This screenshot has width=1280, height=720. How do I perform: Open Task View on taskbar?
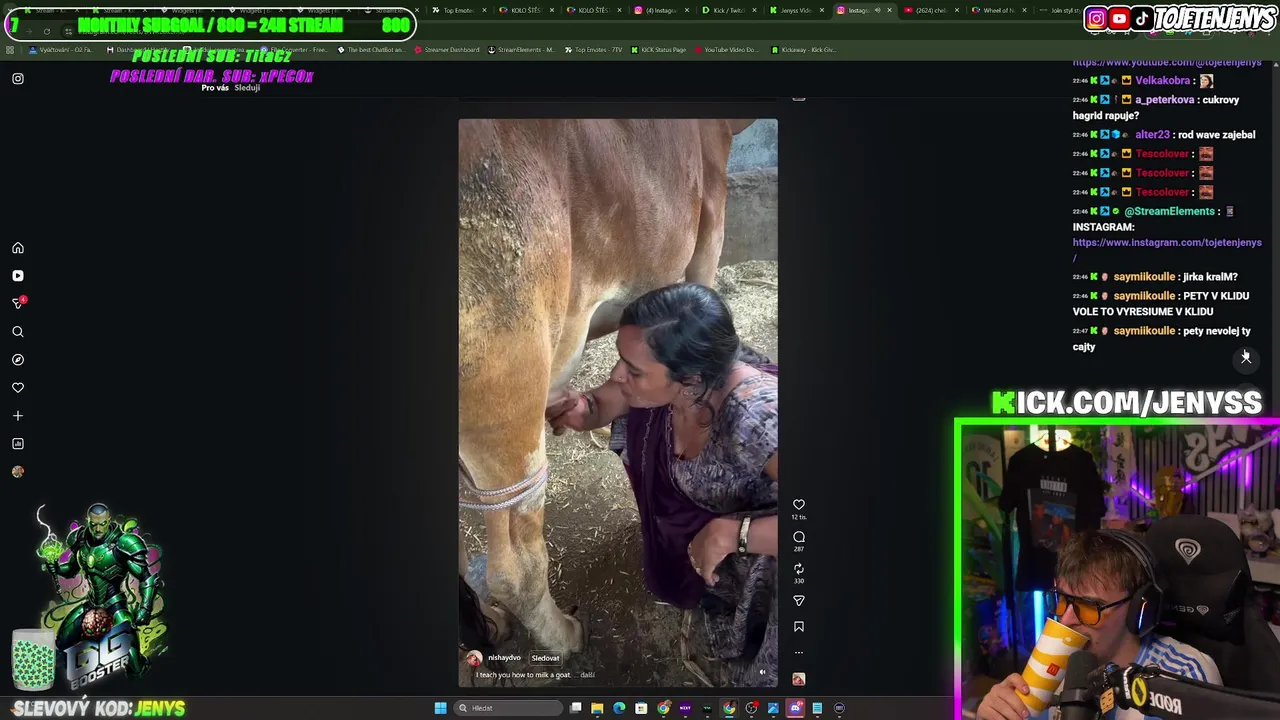(x=576, y=708)
